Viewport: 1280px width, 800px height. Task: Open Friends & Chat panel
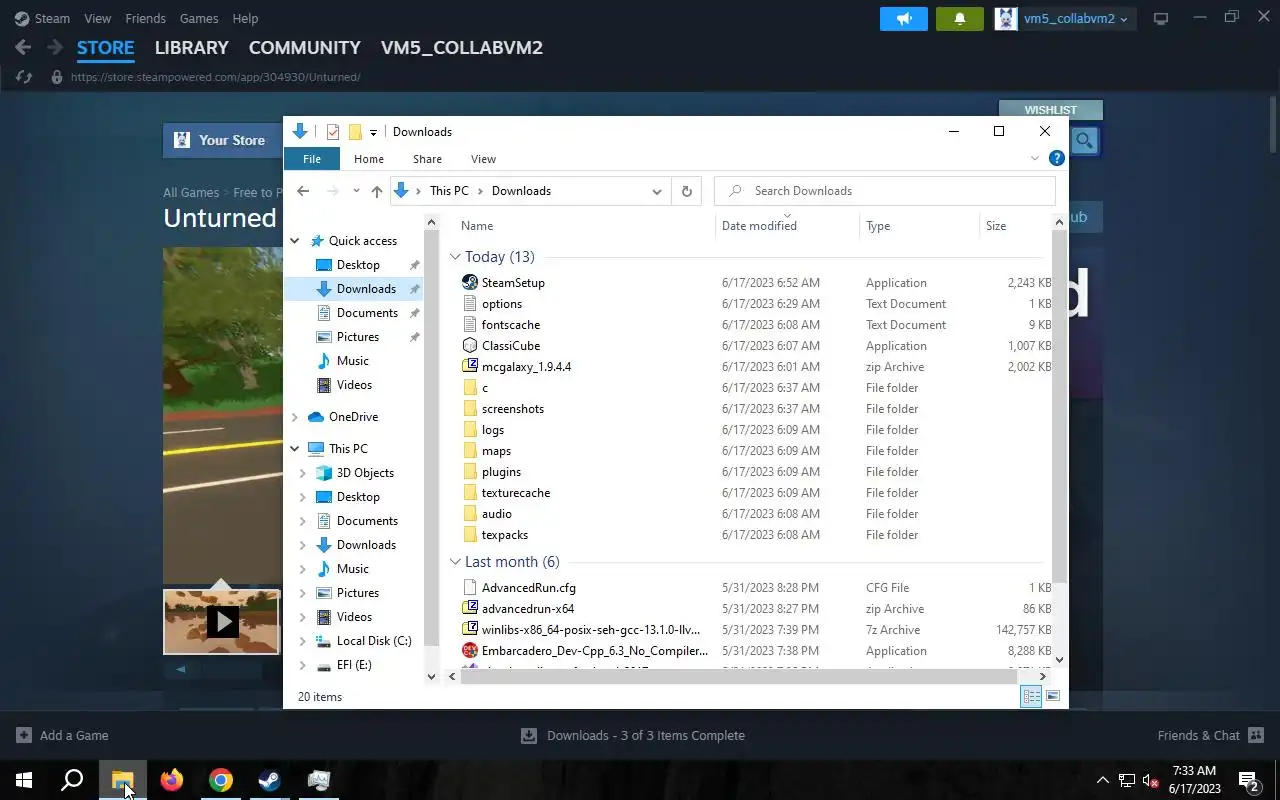pyautogui.click(x=1212, y=735)
